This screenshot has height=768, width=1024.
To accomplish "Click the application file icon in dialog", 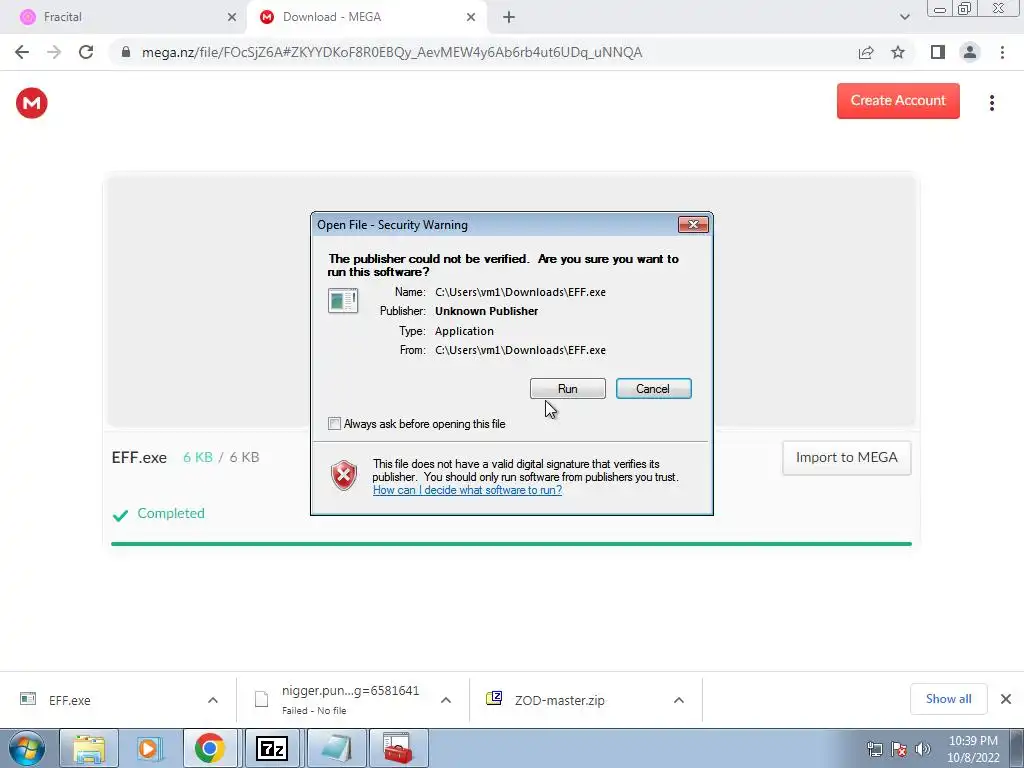I will (x=343, y=301).
